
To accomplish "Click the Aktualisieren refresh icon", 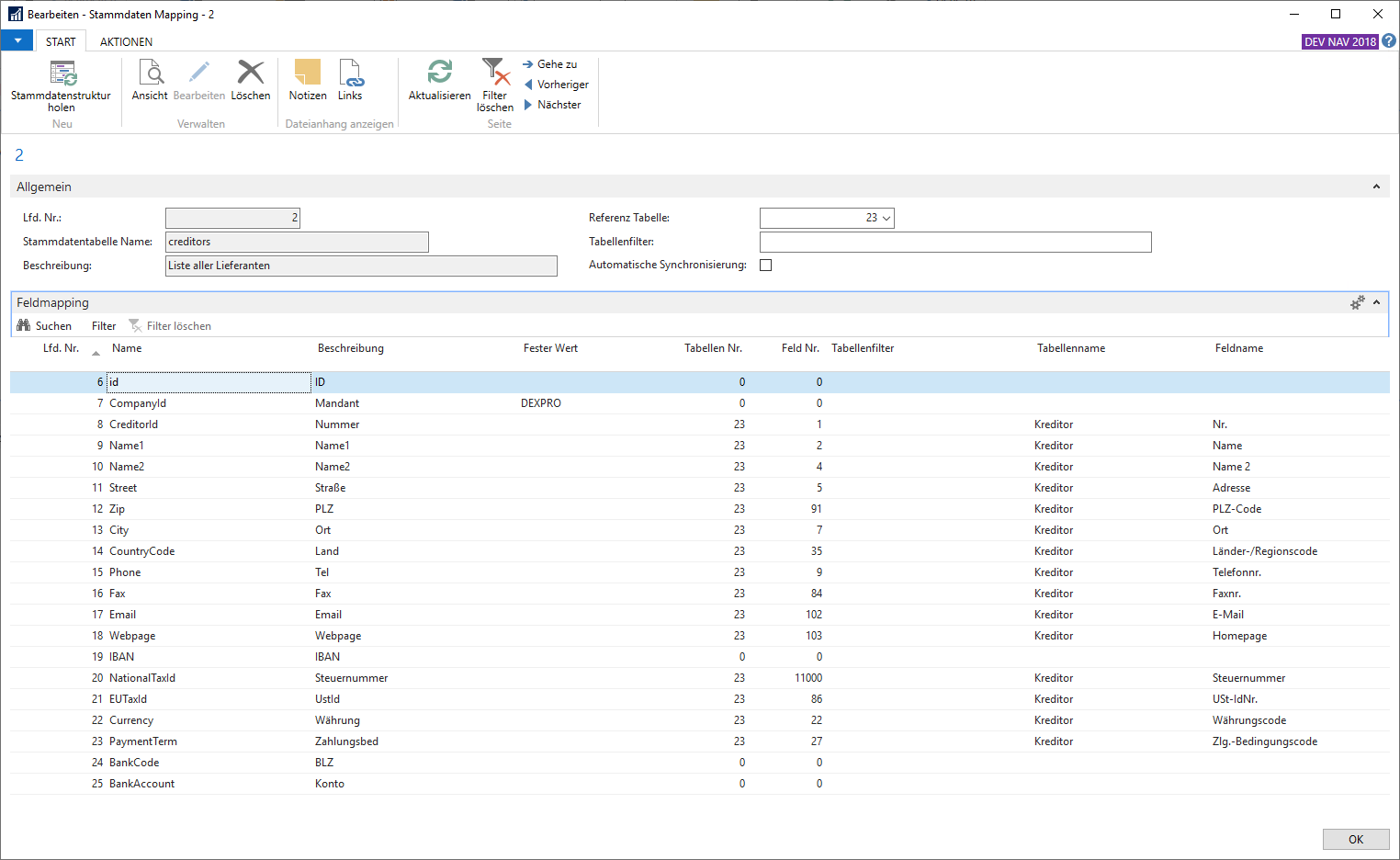I will coord(440,73).
